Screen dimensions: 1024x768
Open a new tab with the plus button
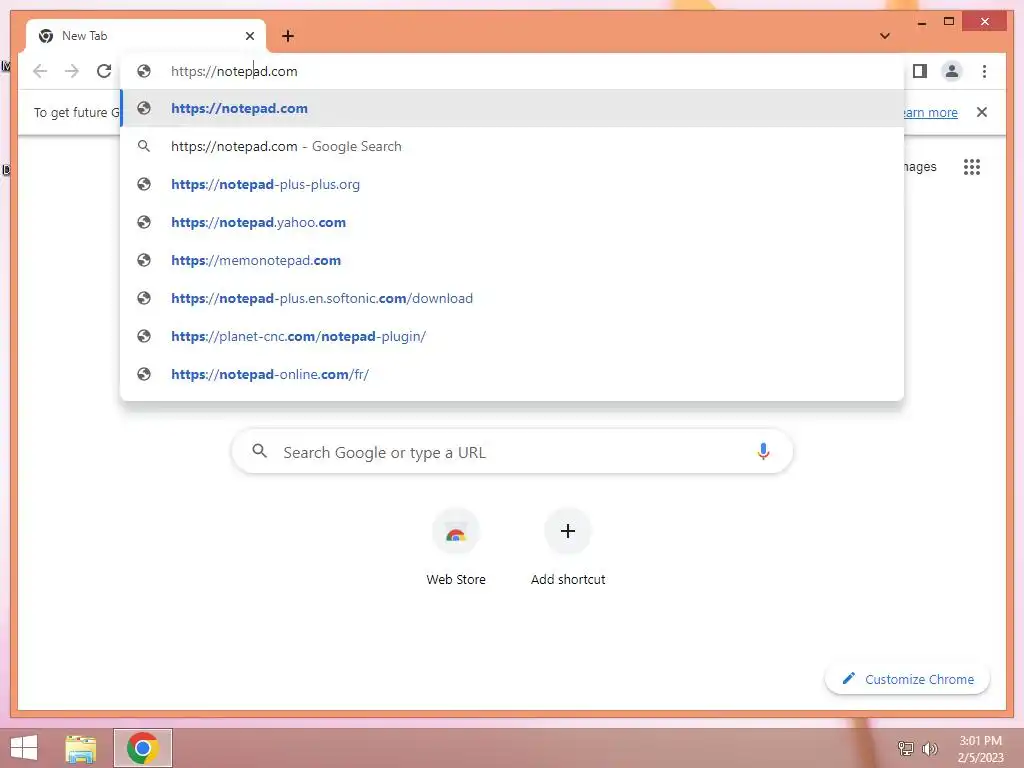(x=288, y=36)
